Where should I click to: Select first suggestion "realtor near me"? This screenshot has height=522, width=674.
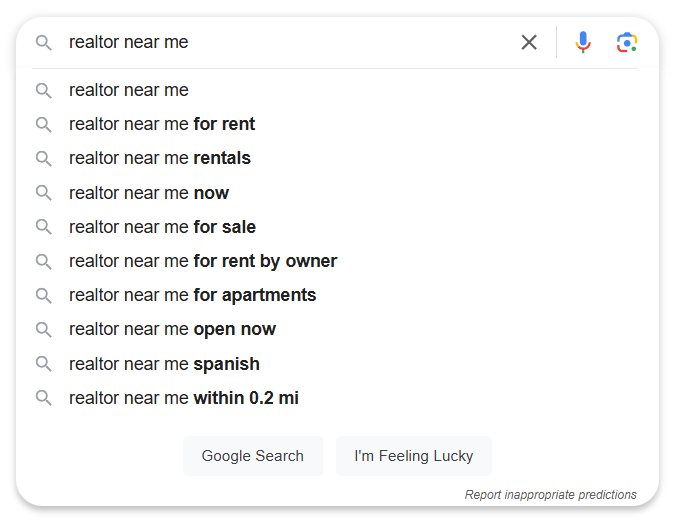(337, 90)
